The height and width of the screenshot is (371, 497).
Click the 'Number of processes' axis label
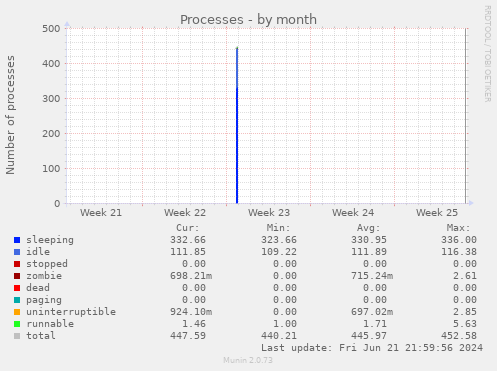pyautogui.click(x=10, y=115)
